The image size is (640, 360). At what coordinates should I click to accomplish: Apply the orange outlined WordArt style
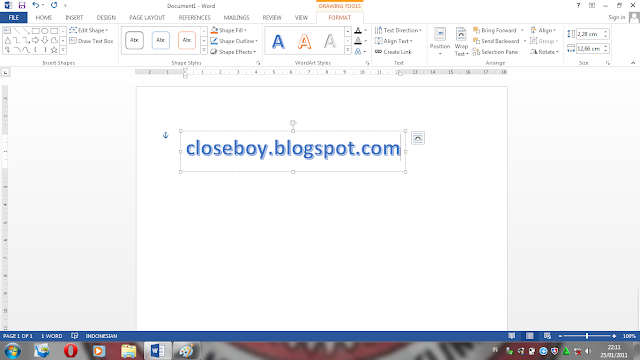pyautogui.click(x=304, y=41)
